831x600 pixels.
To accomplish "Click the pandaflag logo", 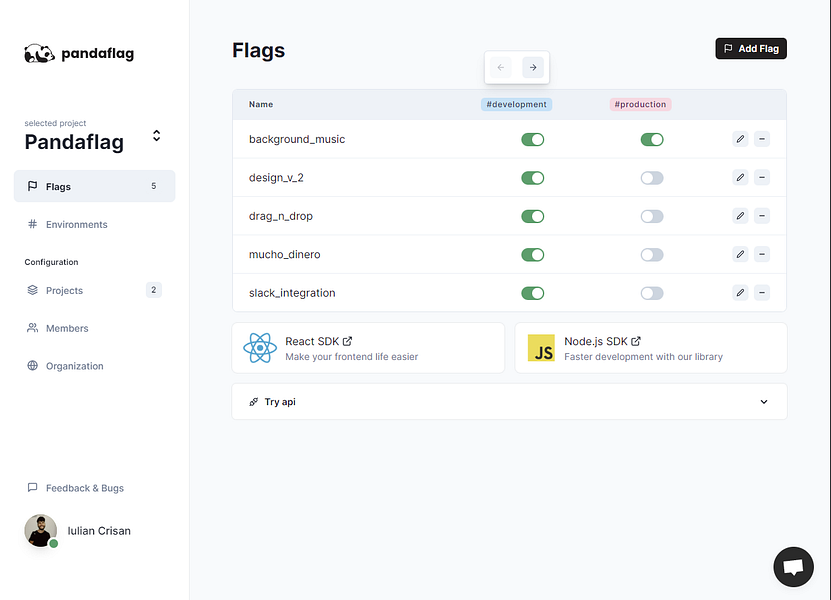I will coord(79,54).
